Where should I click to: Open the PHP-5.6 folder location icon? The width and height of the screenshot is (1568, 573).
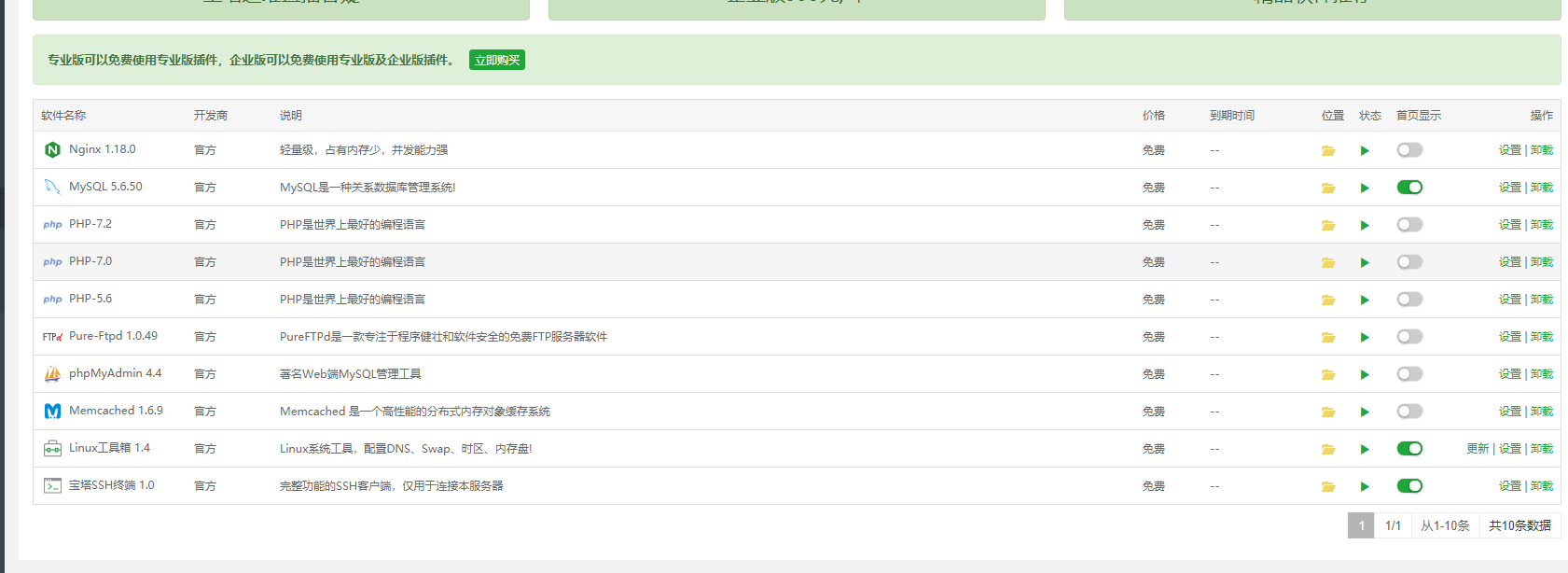1328,300
